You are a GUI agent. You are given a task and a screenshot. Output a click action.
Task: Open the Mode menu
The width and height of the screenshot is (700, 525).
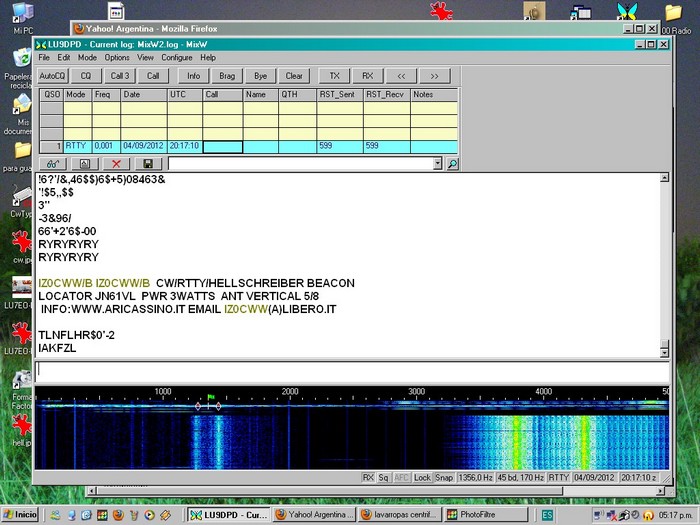point(87,58)
